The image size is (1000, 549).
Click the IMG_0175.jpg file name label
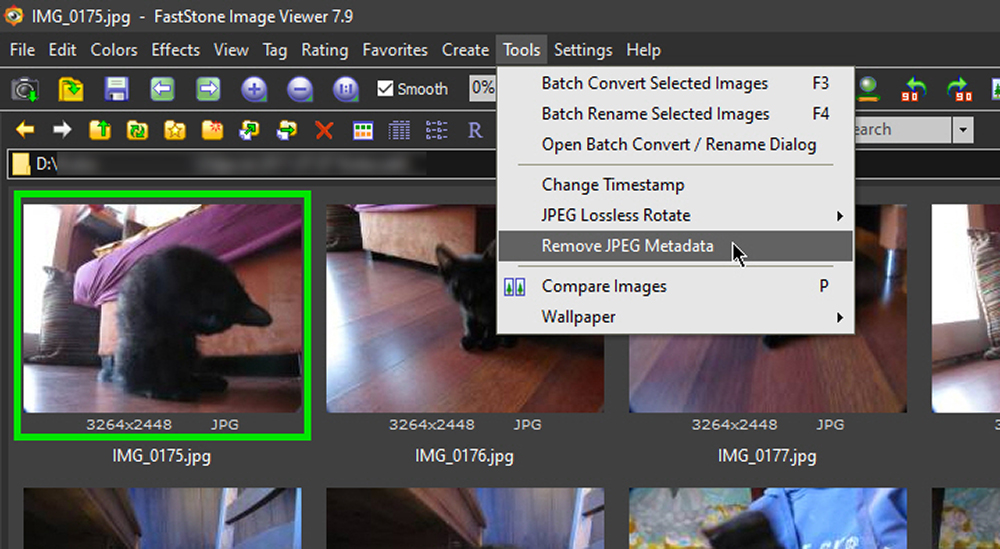pos(162,457)
